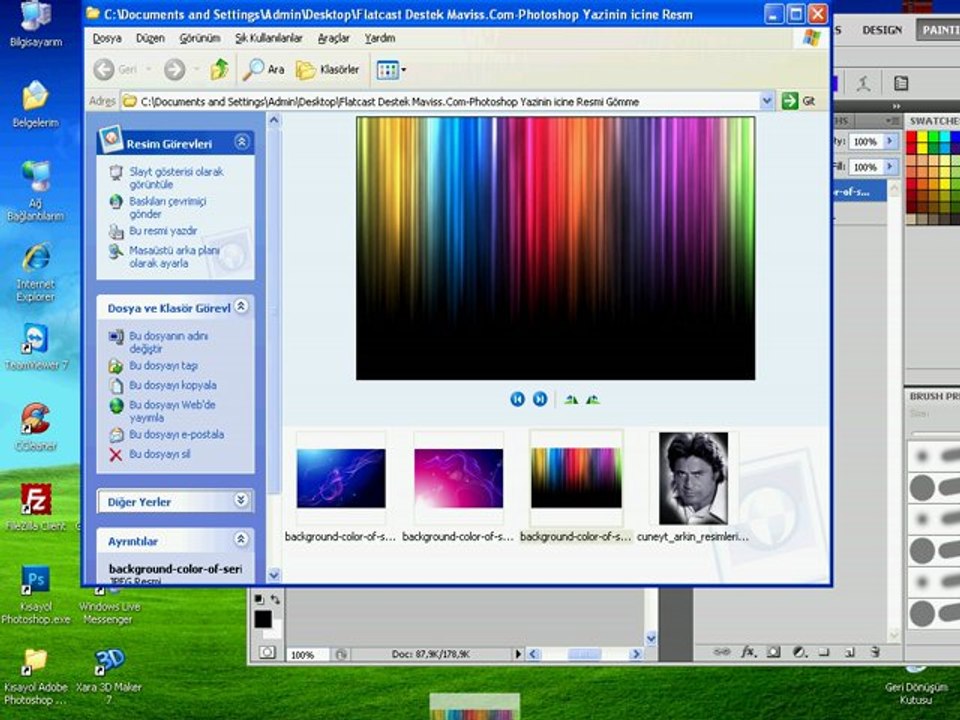Open Belgelerim desktop icon
Screen dimensions: 960x720
[36, 104]
